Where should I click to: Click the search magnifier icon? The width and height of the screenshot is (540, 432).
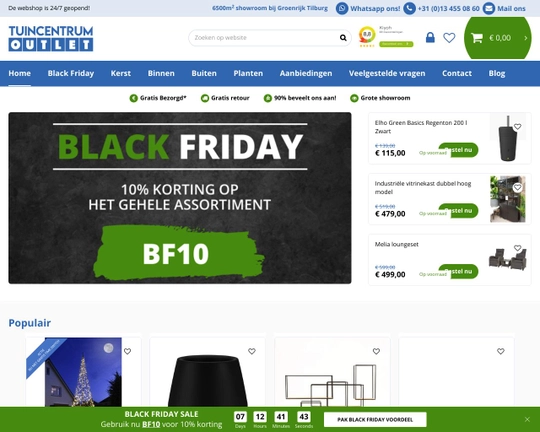[x=343, y=38]
